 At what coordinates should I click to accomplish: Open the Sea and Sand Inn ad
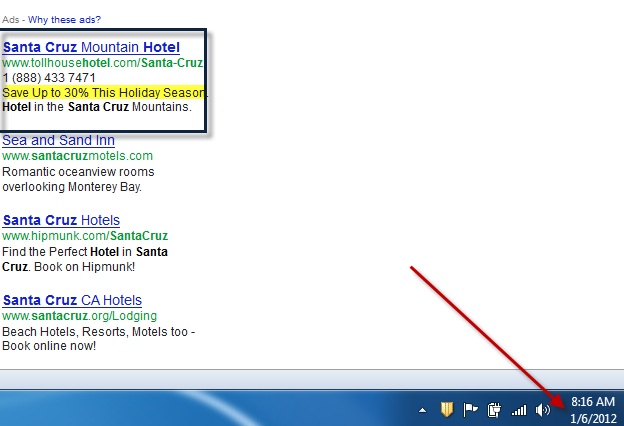(x=58, y=140)
